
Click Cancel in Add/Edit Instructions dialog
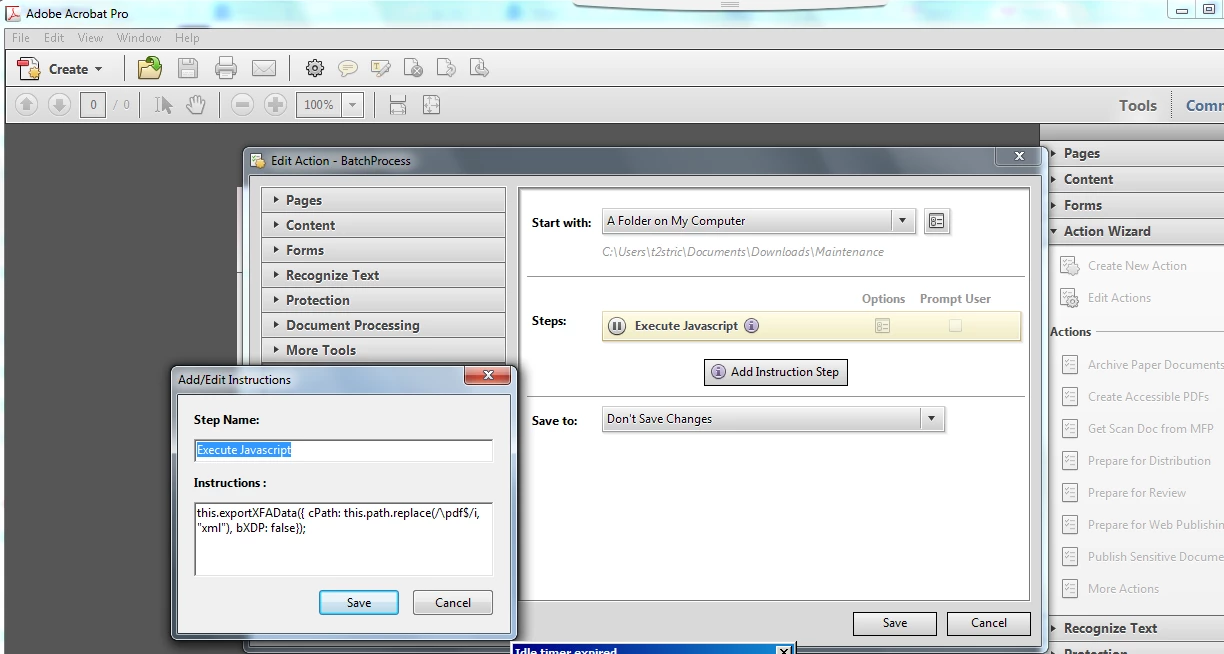click(x=453, y=603)
